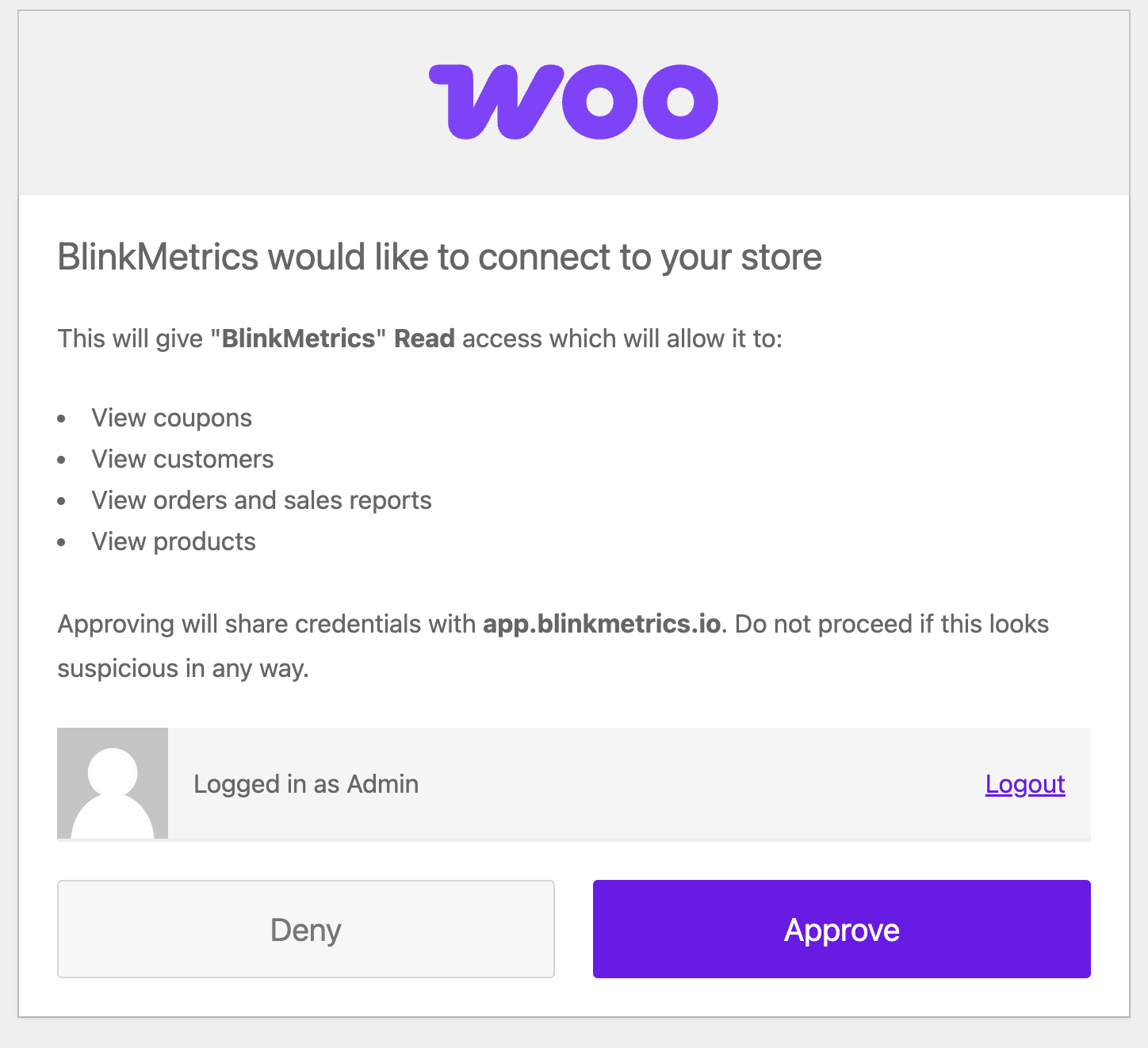Click the bullet beside "View customers"

pos(62,461)
